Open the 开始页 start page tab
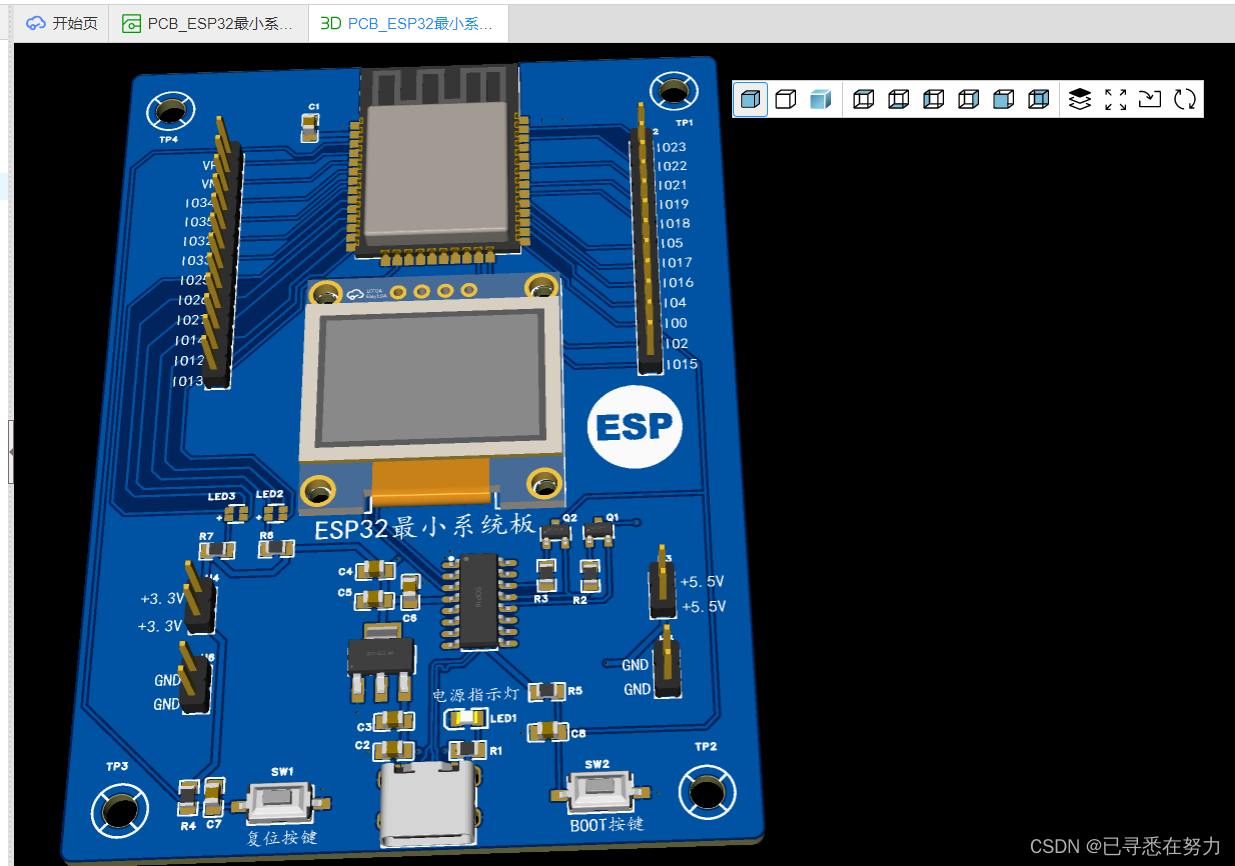Screen dimensions: 1235x866 tap(62, 23)
